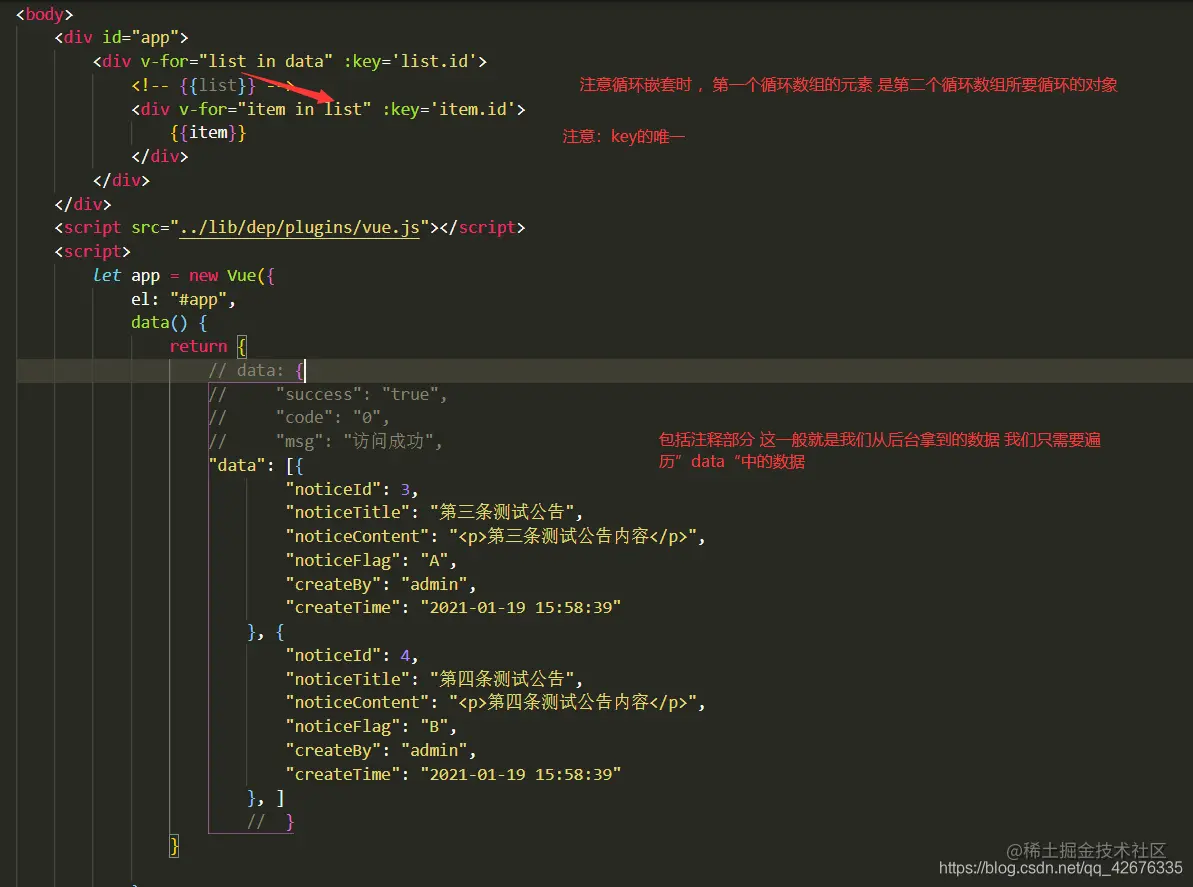Click the "noticeFlag": "A" line

coord(371,561)
